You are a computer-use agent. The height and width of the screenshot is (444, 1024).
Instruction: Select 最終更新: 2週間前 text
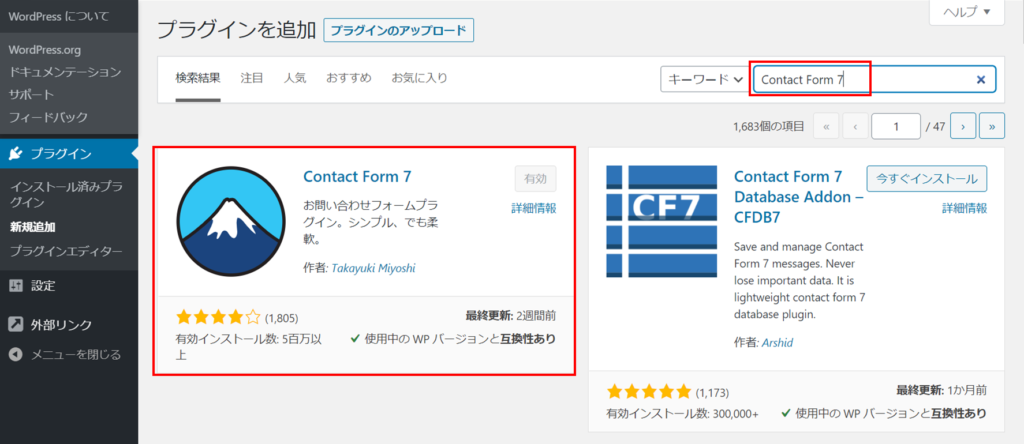[511, 316]
